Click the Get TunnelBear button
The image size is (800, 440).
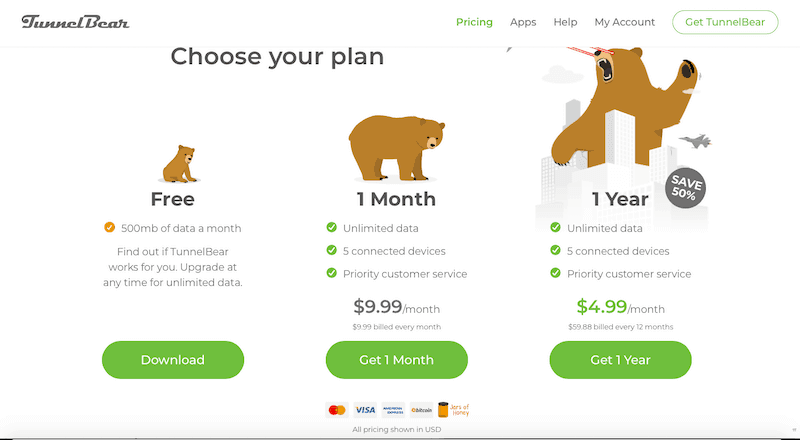coord(725,22)
